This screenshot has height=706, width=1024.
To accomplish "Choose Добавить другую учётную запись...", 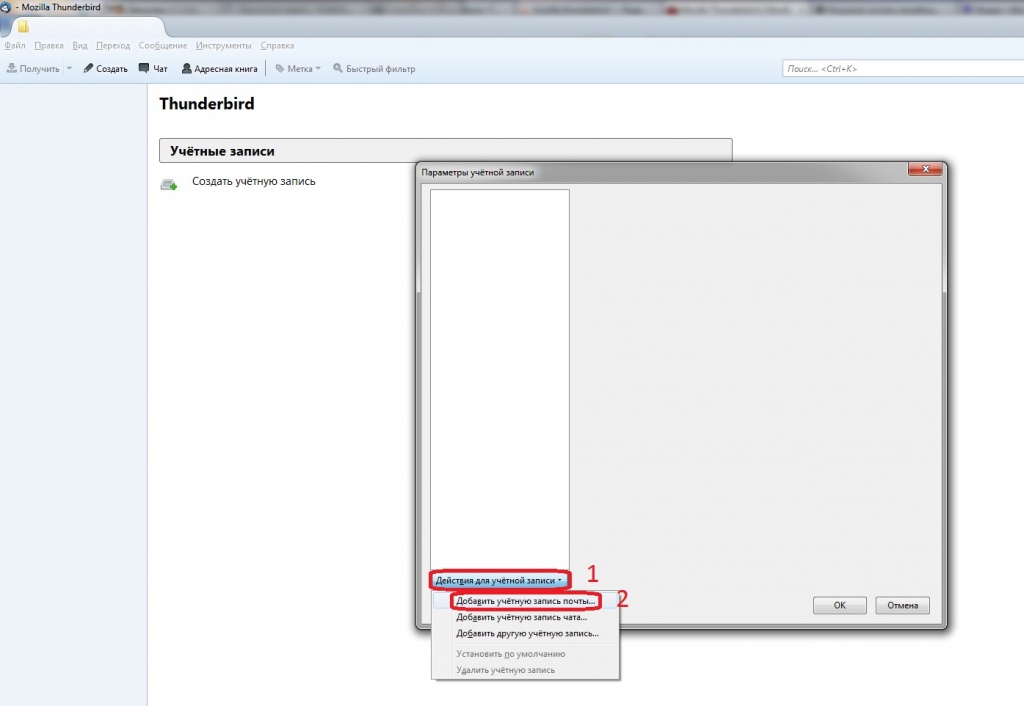I will pyautogui.click(x=527, y=634).
